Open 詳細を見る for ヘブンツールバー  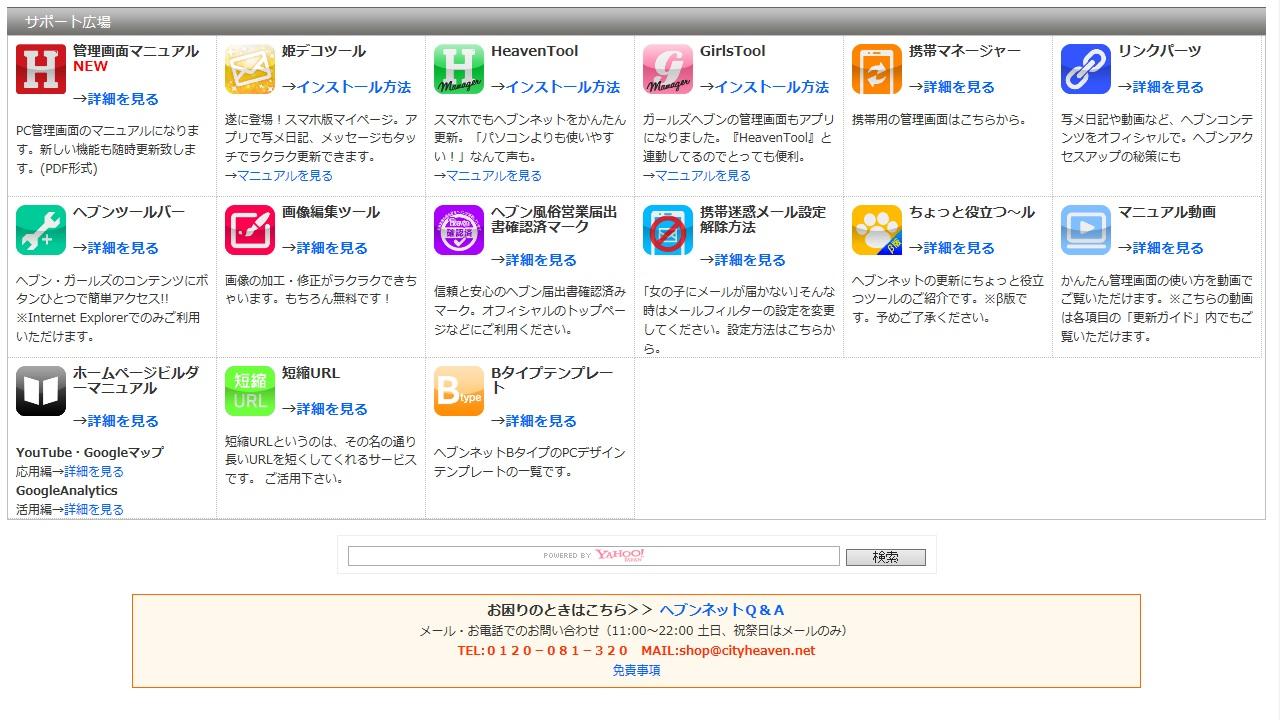123,248
